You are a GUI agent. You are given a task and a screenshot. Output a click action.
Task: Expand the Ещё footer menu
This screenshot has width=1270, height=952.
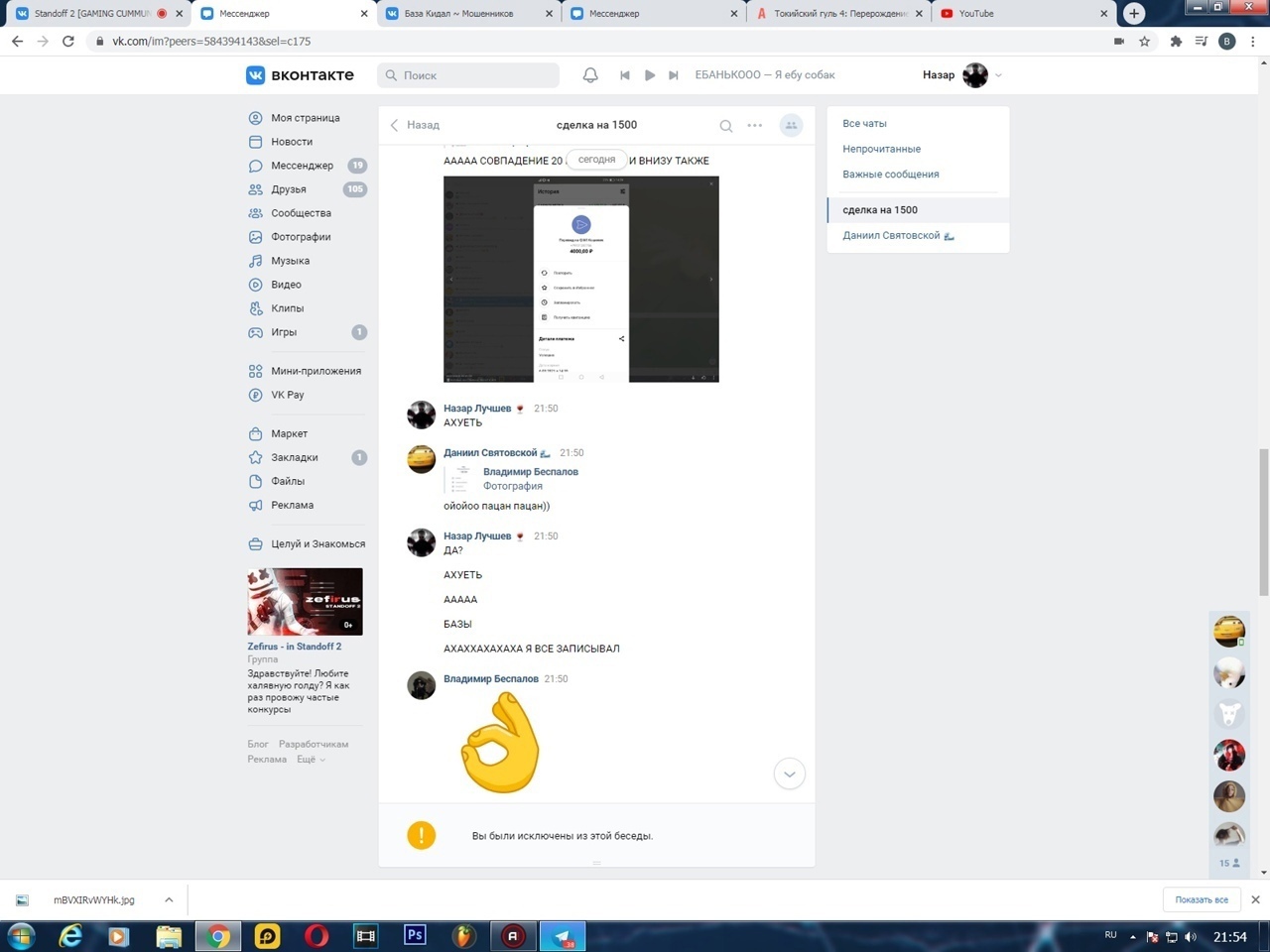point(311,760)
